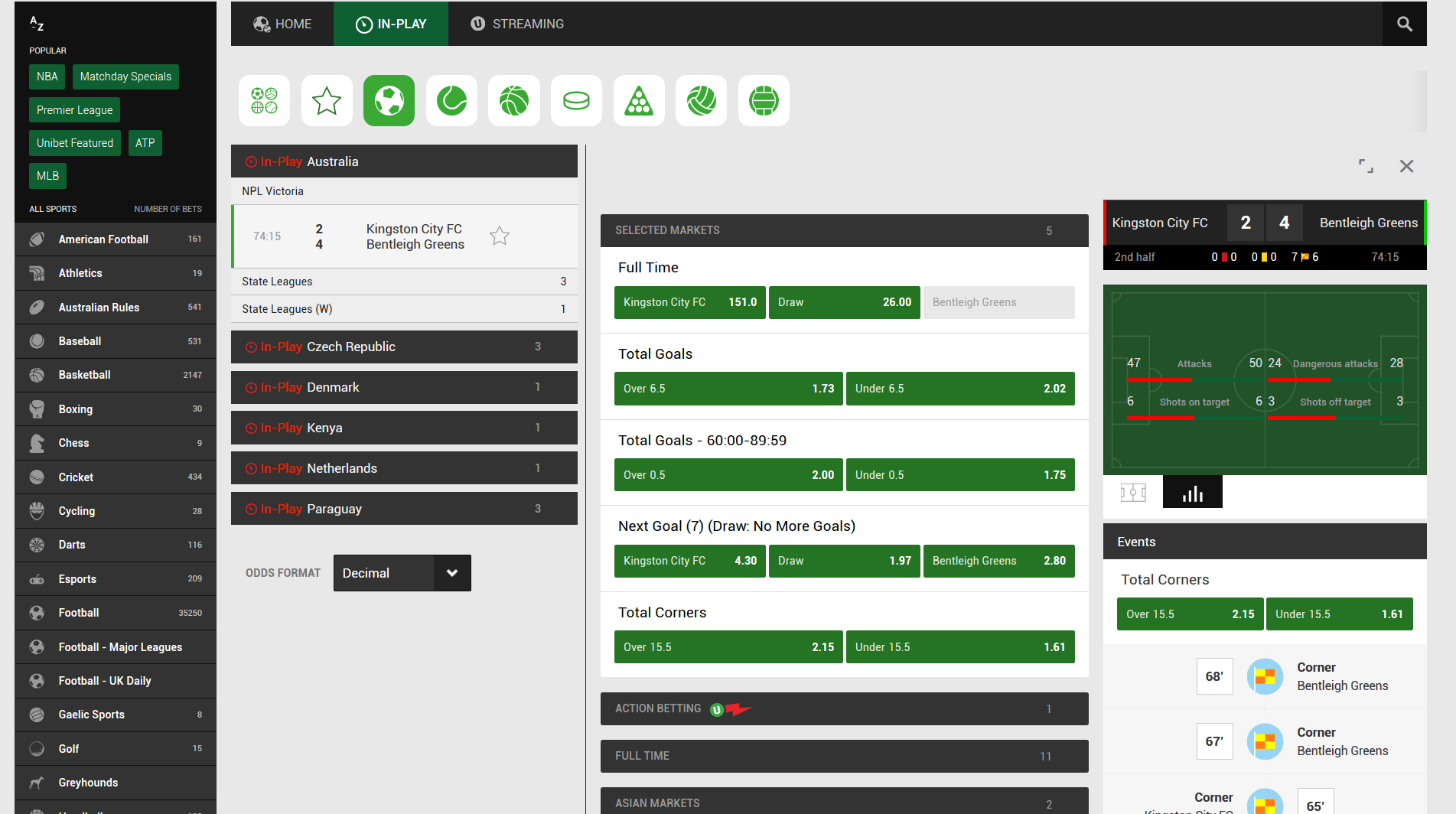
Task: Expand the ASIAN MARKETS section
Action: 844,802
